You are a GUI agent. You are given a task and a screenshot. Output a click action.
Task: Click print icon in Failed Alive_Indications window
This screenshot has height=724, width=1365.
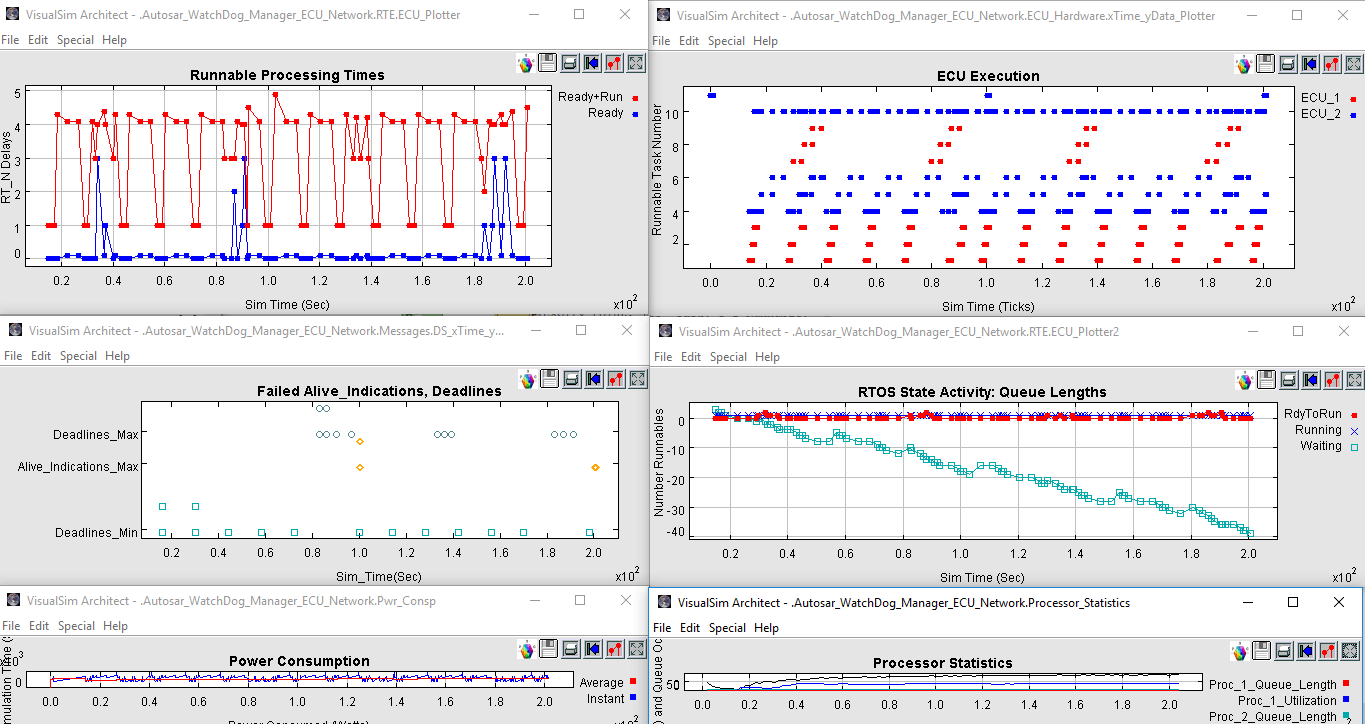570,379
